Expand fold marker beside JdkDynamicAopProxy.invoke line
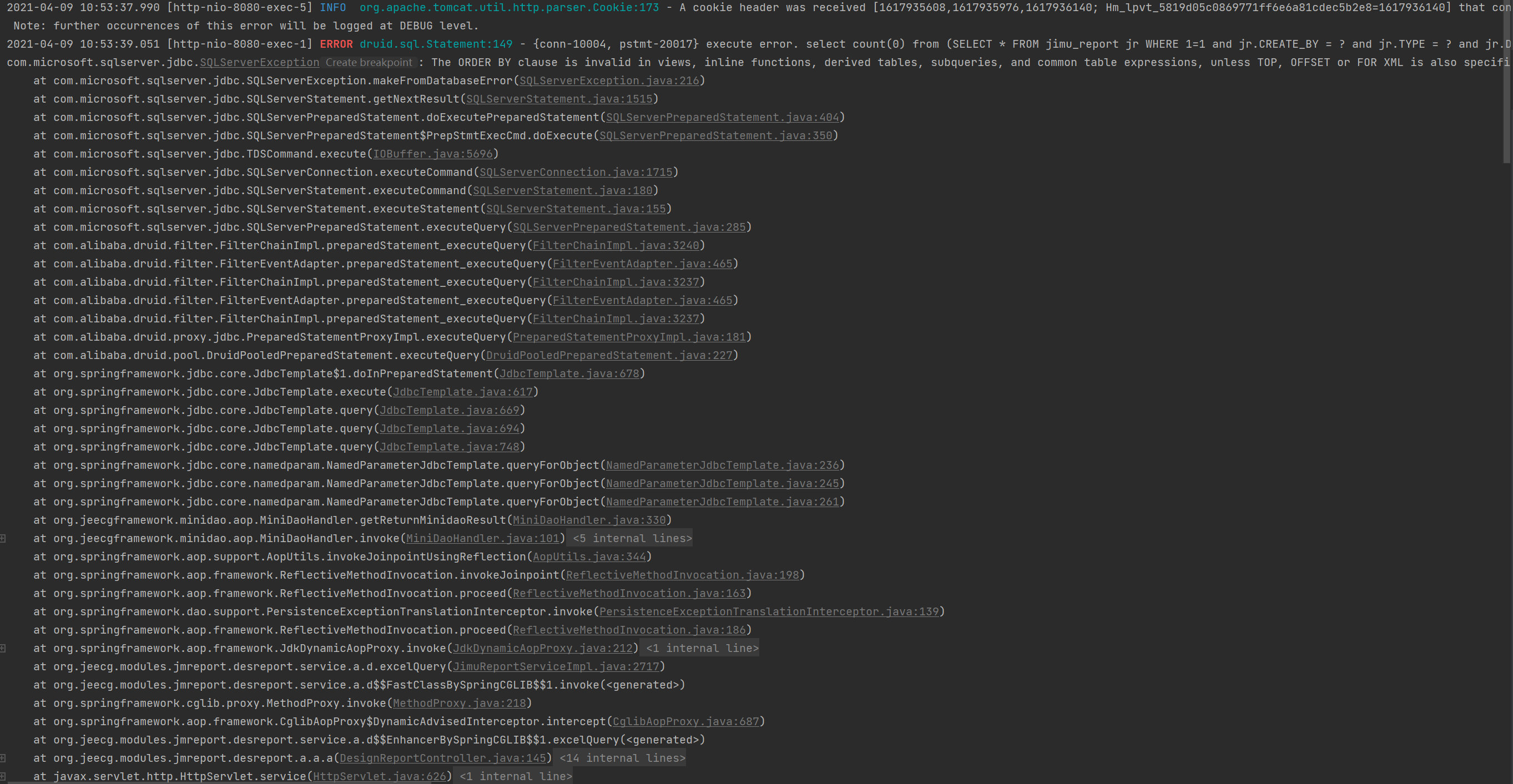The width and height of the screenshot is (1513, 784). click(3, 648)
